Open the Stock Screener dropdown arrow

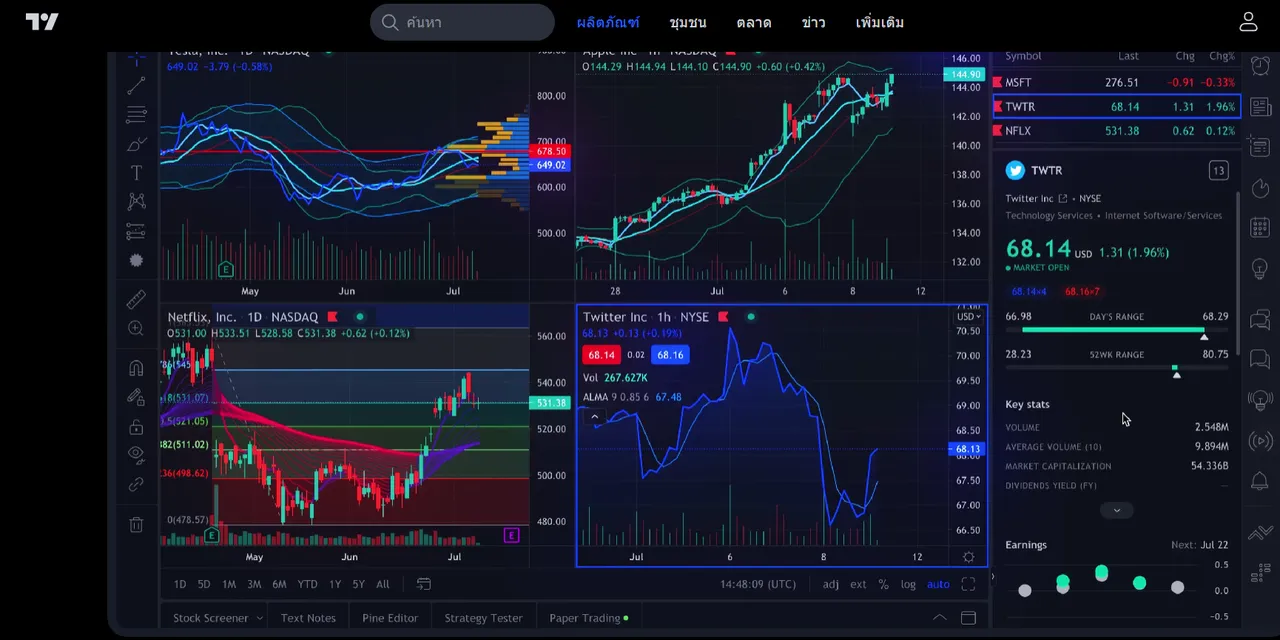(x=259, y=618)
